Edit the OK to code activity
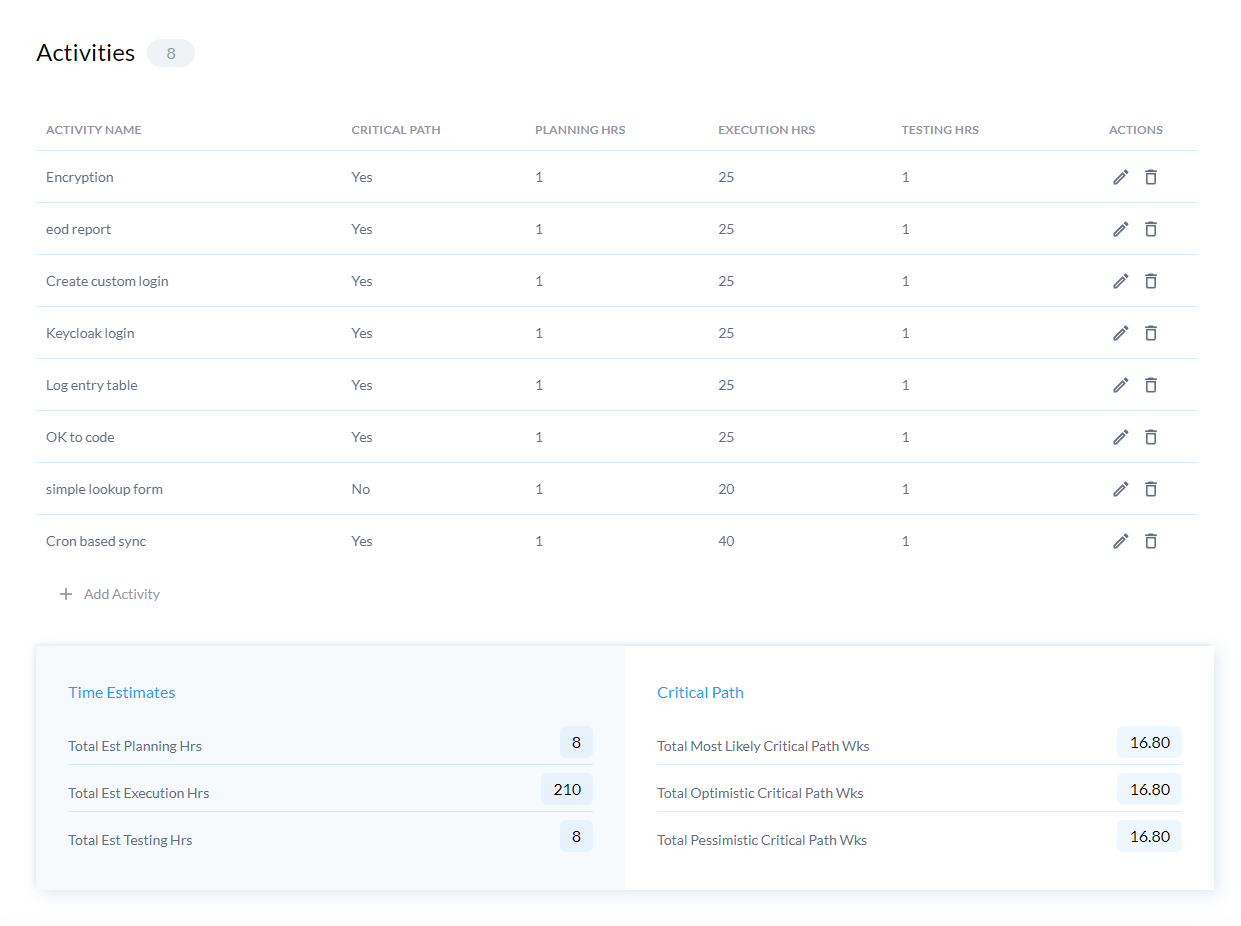 (x=1120, y=437)
